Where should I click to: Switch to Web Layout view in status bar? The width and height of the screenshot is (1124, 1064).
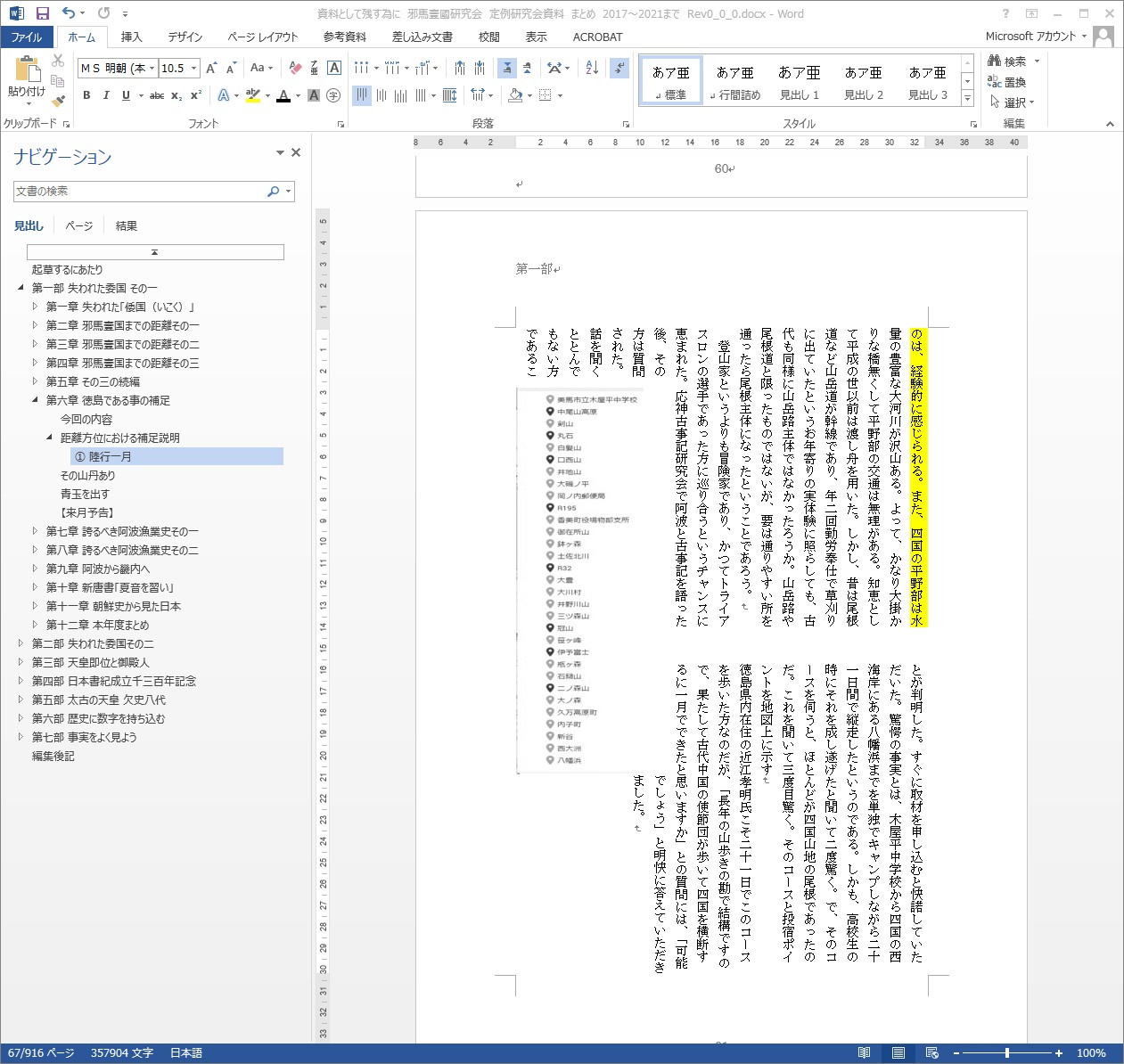click(931, 1053)
